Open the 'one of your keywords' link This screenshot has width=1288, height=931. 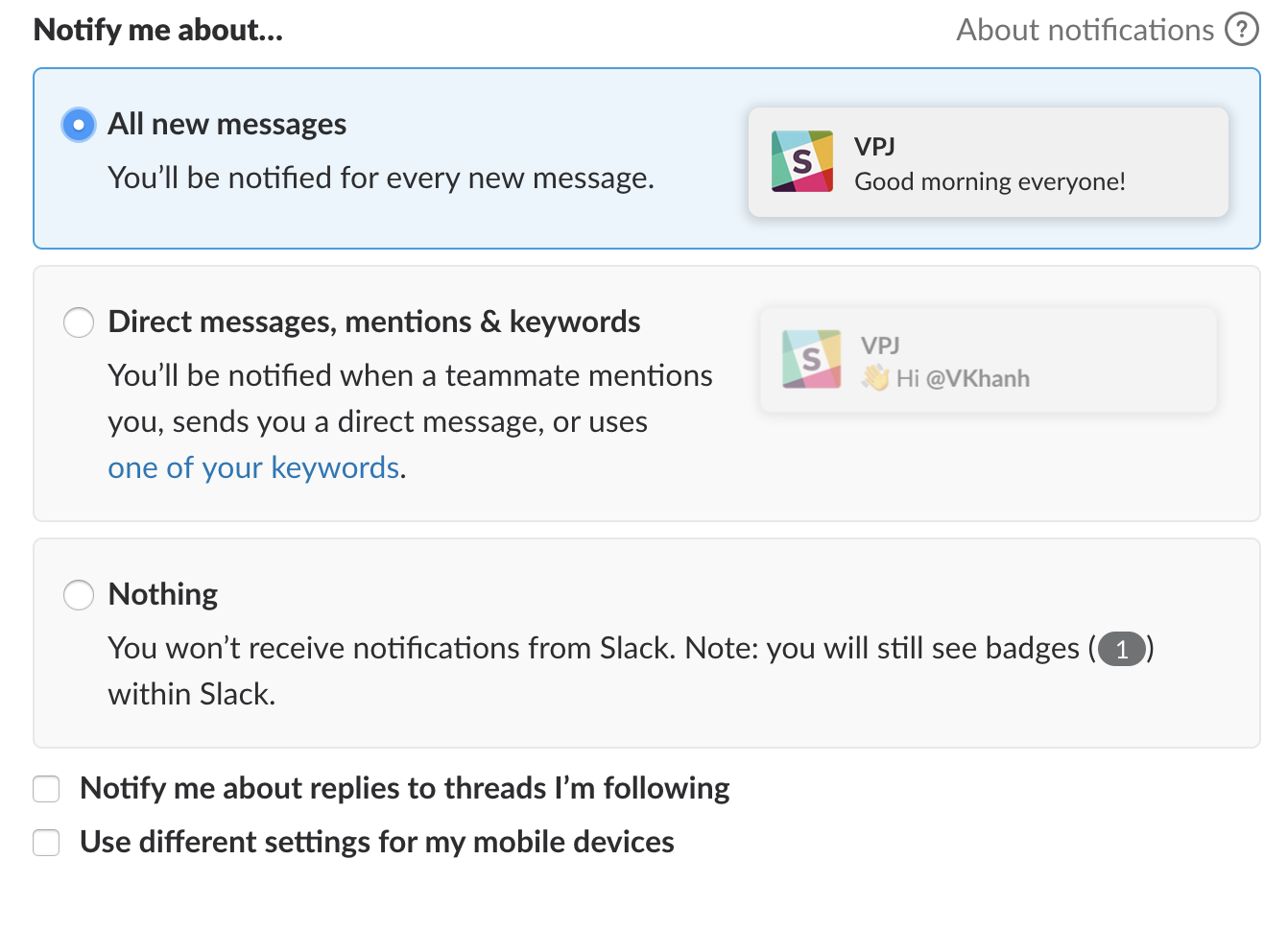[x=253, y=467]
